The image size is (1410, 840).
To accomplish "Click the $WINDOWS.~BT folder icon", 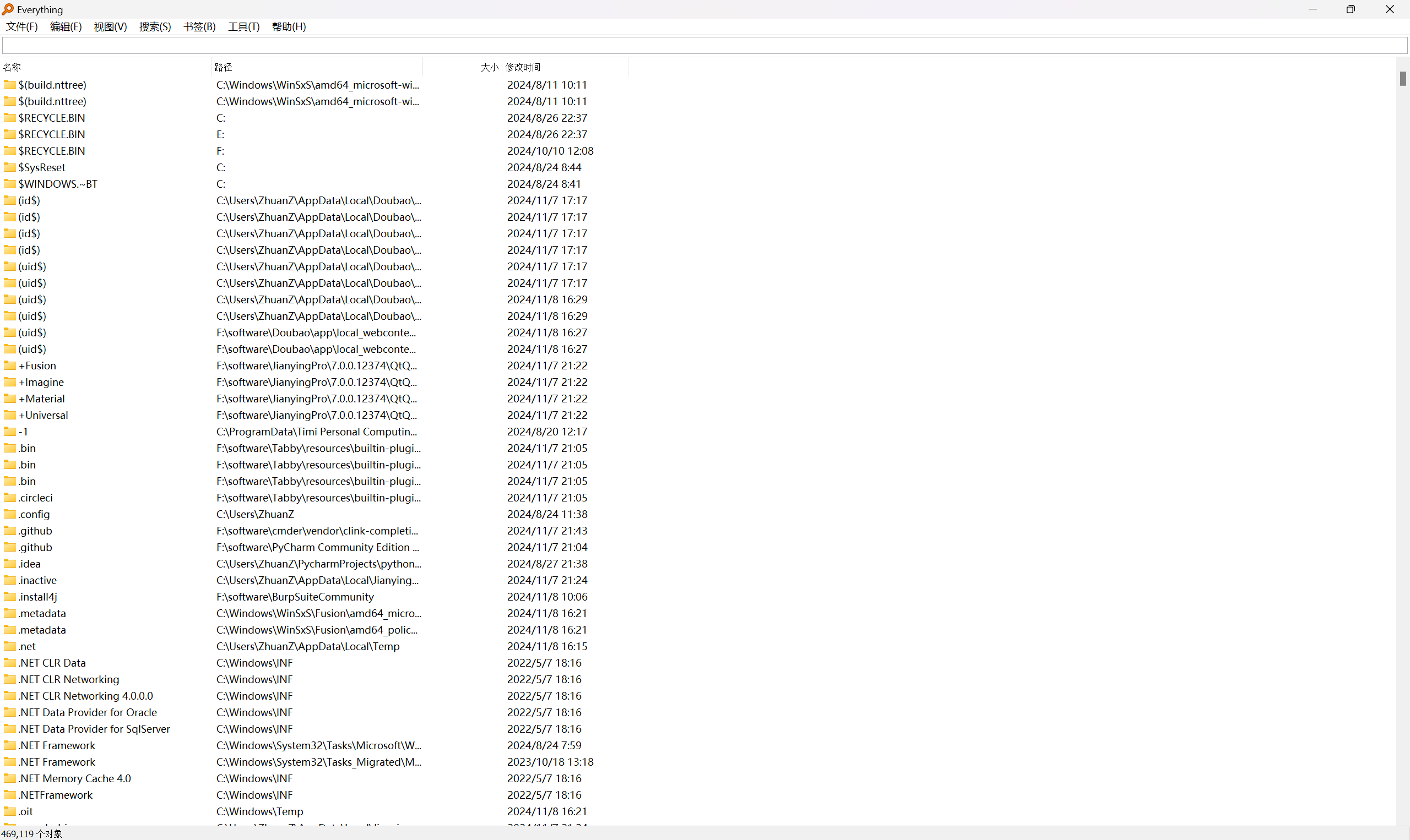I will (9, 184).
